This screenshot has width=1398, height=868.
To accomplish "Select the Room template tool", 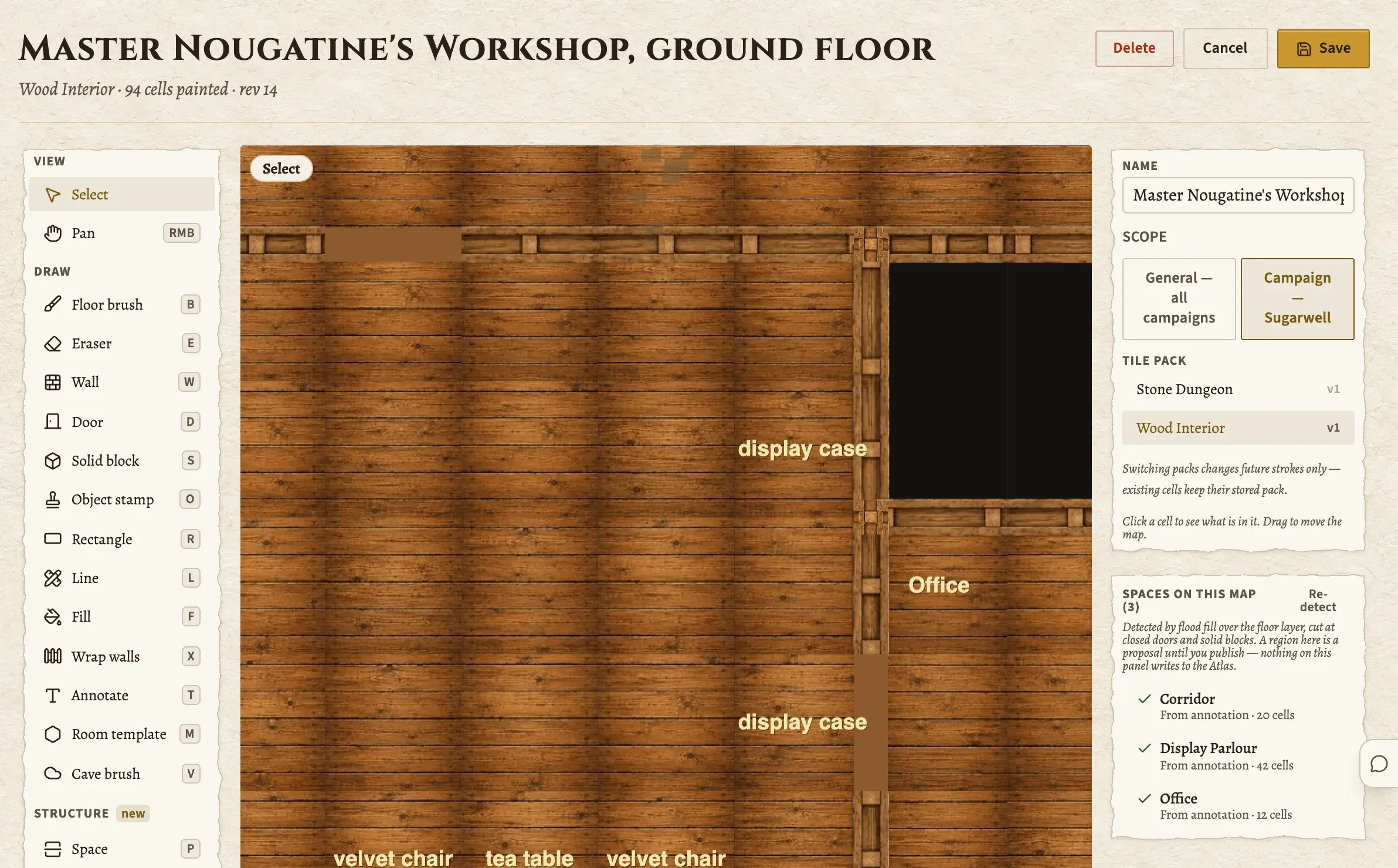I will coord(121,734).
